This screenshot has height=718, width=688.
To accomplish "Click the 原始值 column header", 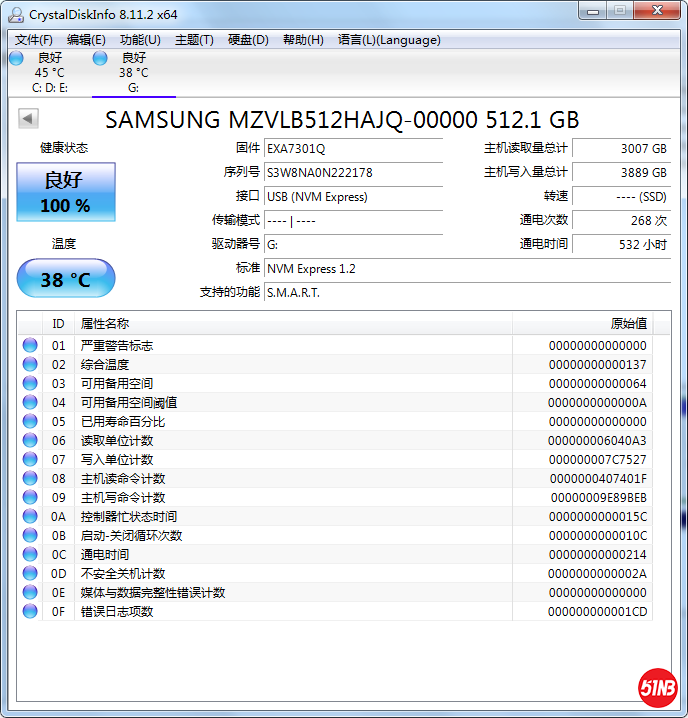I will coord(628,323).
